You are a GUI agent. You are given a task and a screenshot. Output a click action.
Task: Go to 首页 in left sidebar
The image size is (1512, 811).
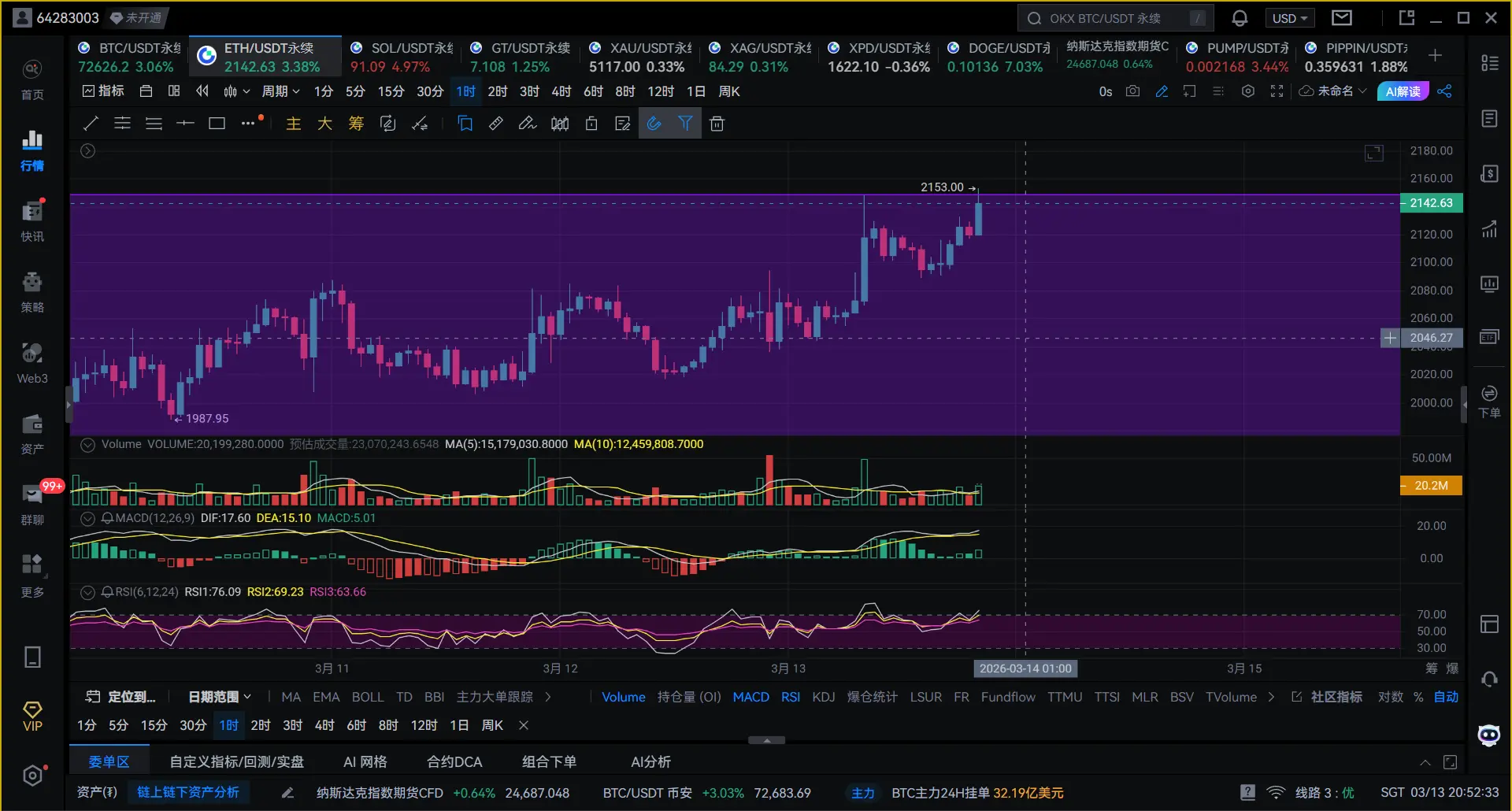[32, 80]
